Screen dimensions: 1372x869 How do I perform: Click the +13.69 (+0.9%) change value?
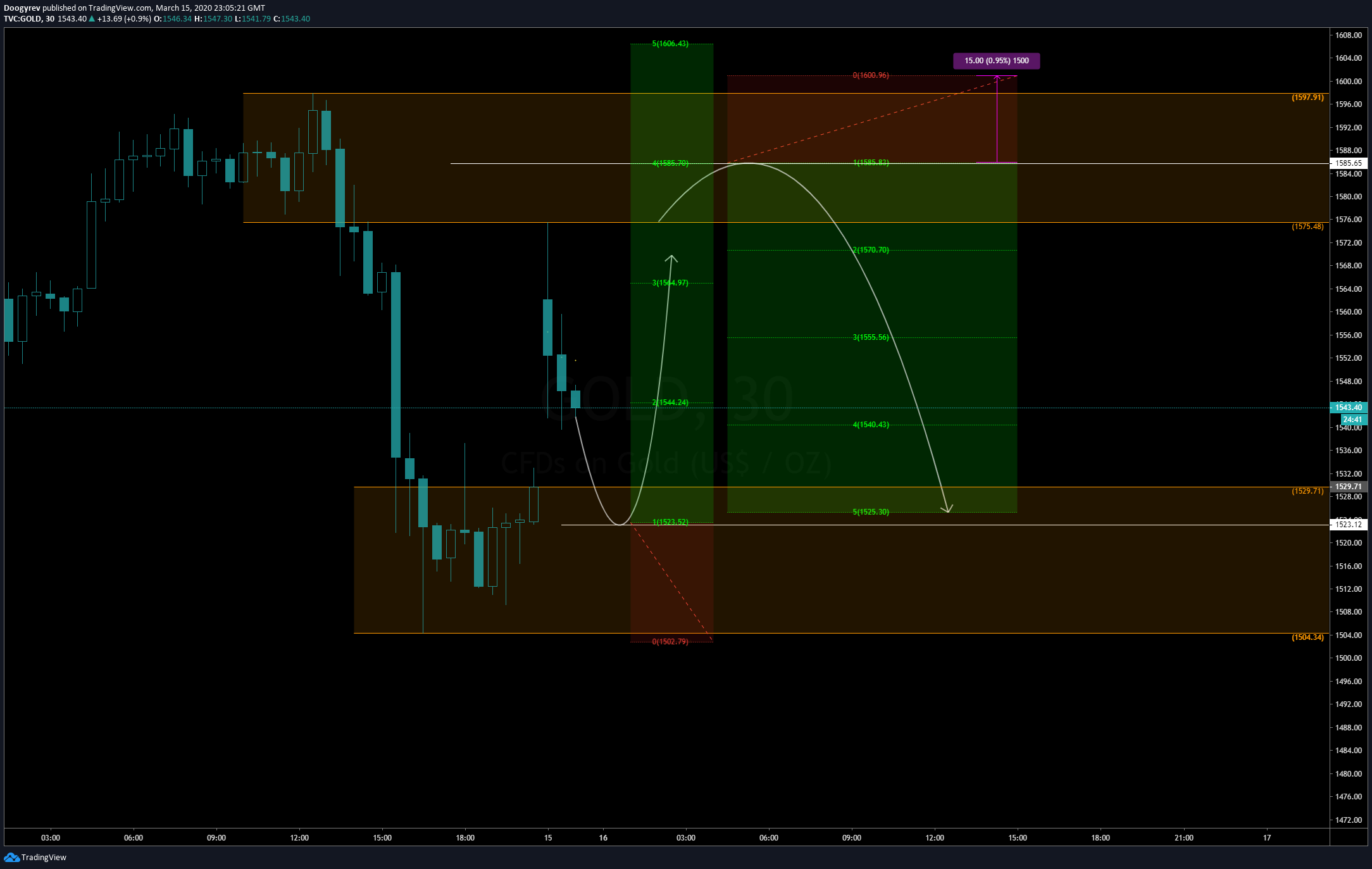click(x=124, y=19)
